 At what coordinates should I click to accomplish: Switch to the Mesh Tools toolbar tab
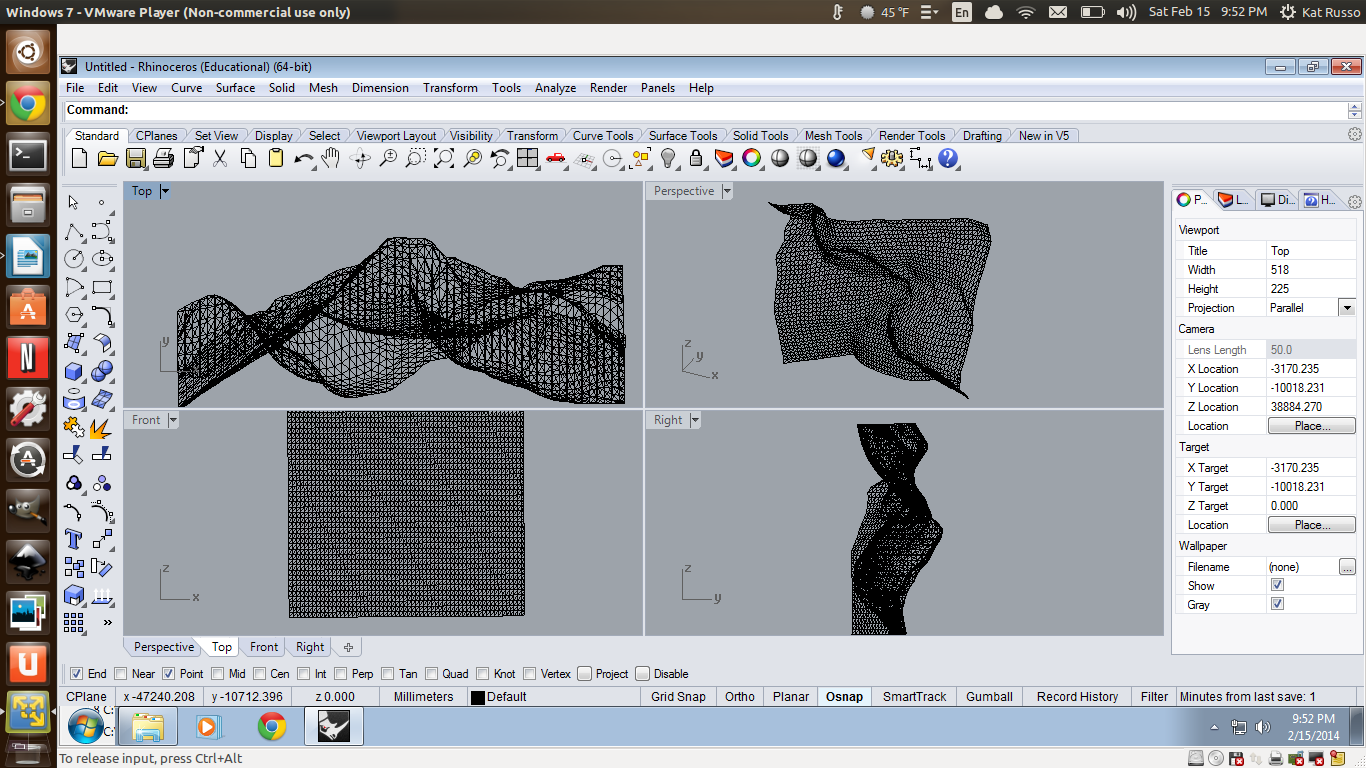(833, 135)
